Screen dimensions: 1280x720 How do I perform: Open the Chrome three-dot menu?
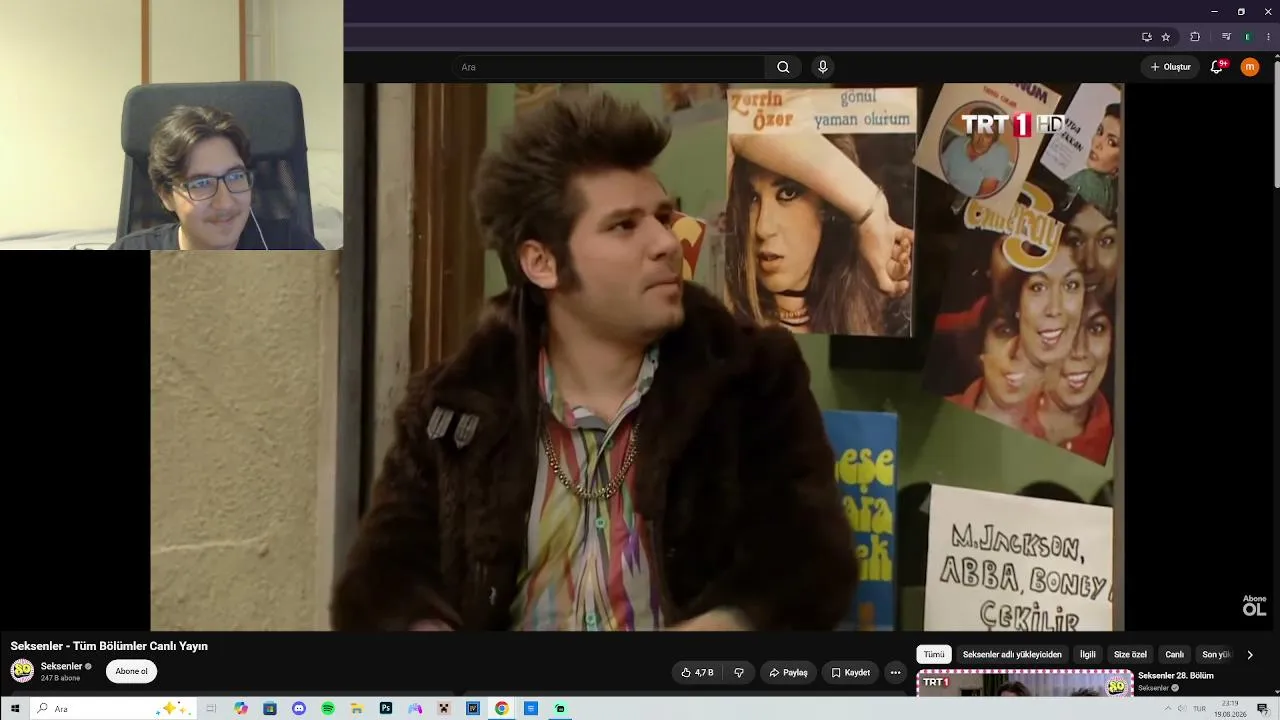[1268, 37]
